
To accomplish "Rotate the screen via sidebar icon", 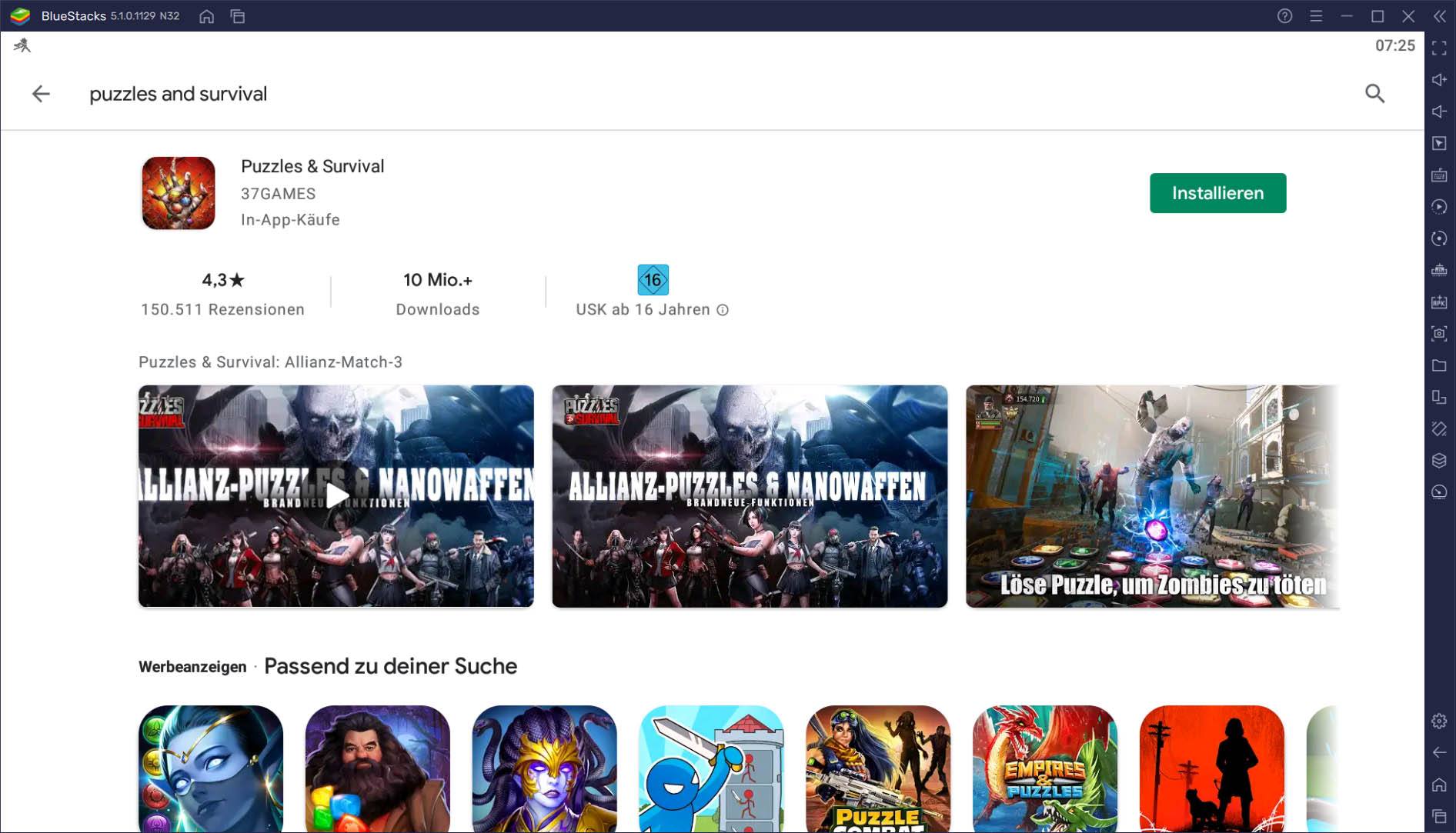I will tap(1439, 429).
